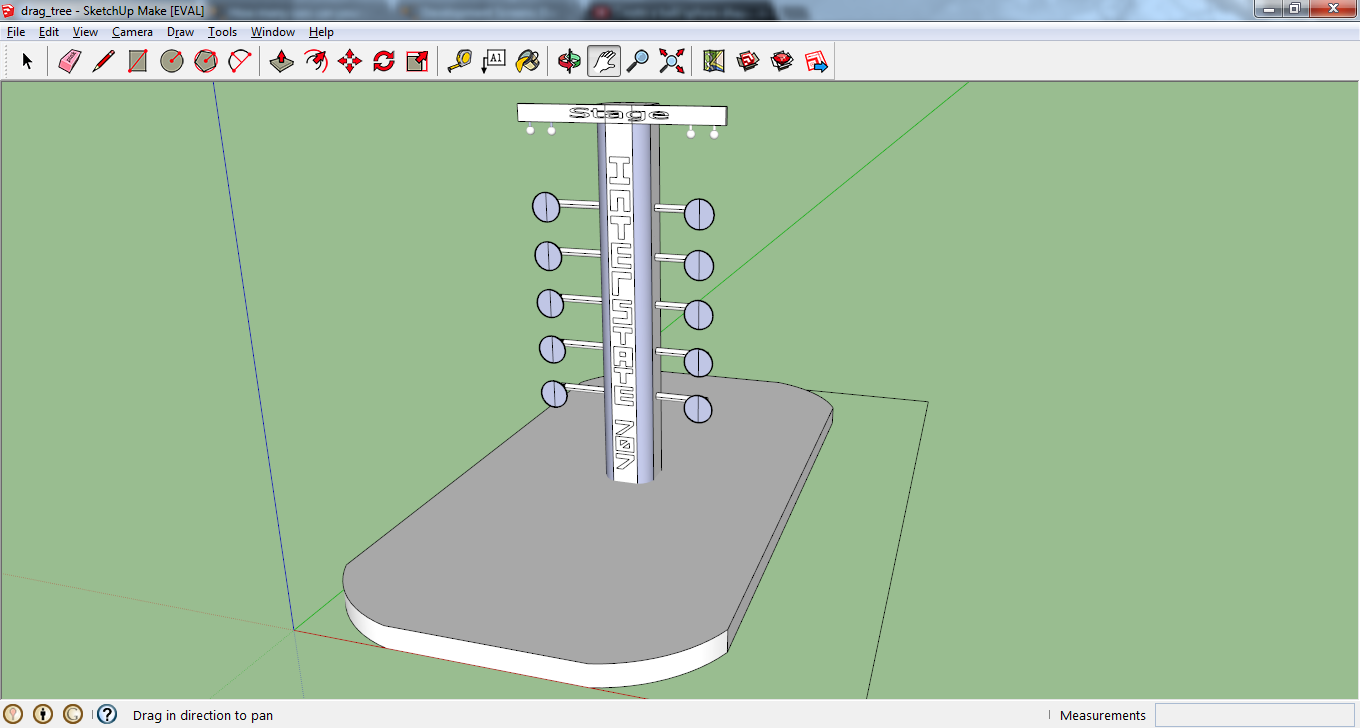This screenshot has height=728, width=1360.
Task: Open the Edit menu
Action: pos(49,32)
